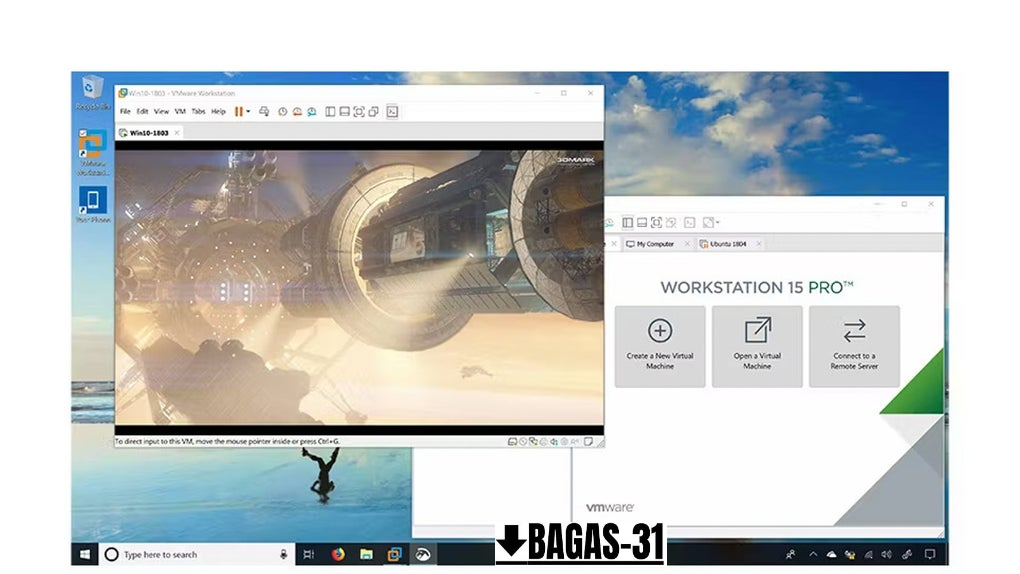The width and height of the screenshot is (1020, 574).
Task: Expand the stretch guest dropdown in Workstation 15
Action: point(718,223)
